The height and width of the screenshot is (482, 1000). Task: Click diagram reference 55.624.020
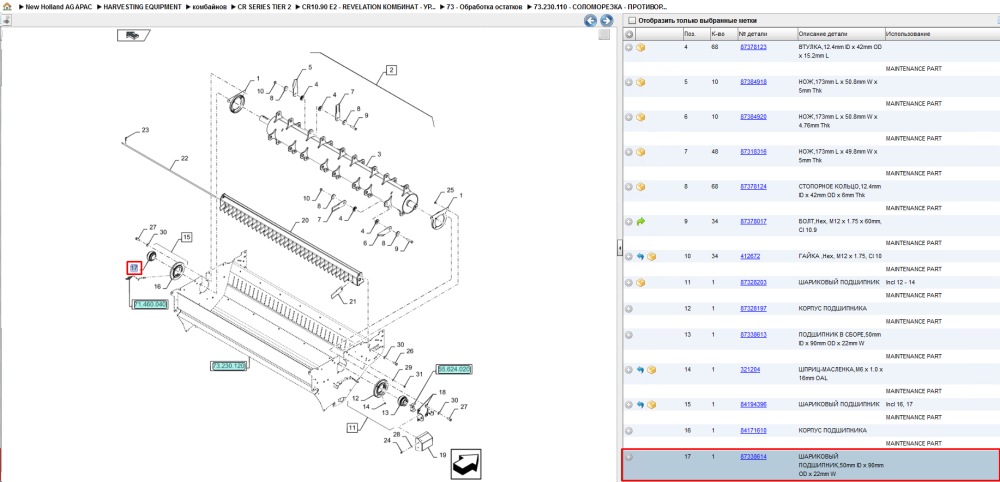[x=454, y=369]
